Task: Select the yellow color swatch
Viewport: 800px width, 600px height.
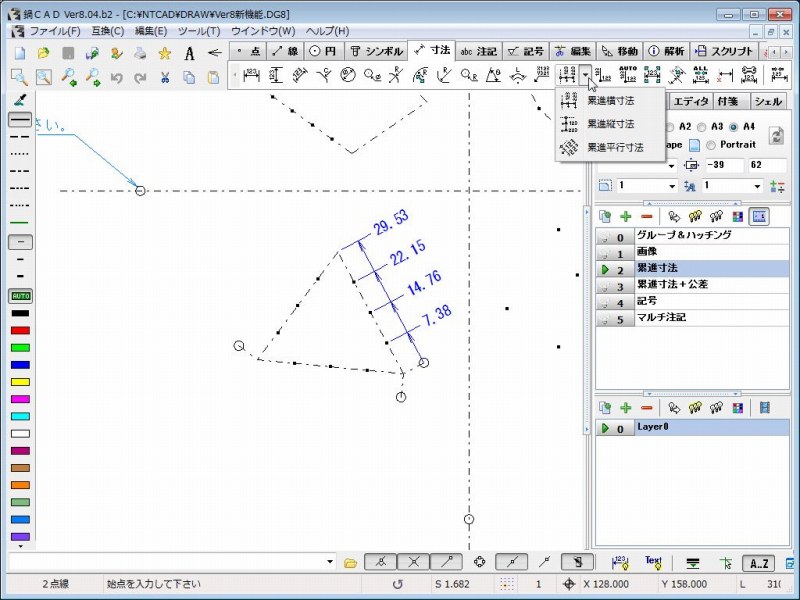Action: (x=20, y=382)
